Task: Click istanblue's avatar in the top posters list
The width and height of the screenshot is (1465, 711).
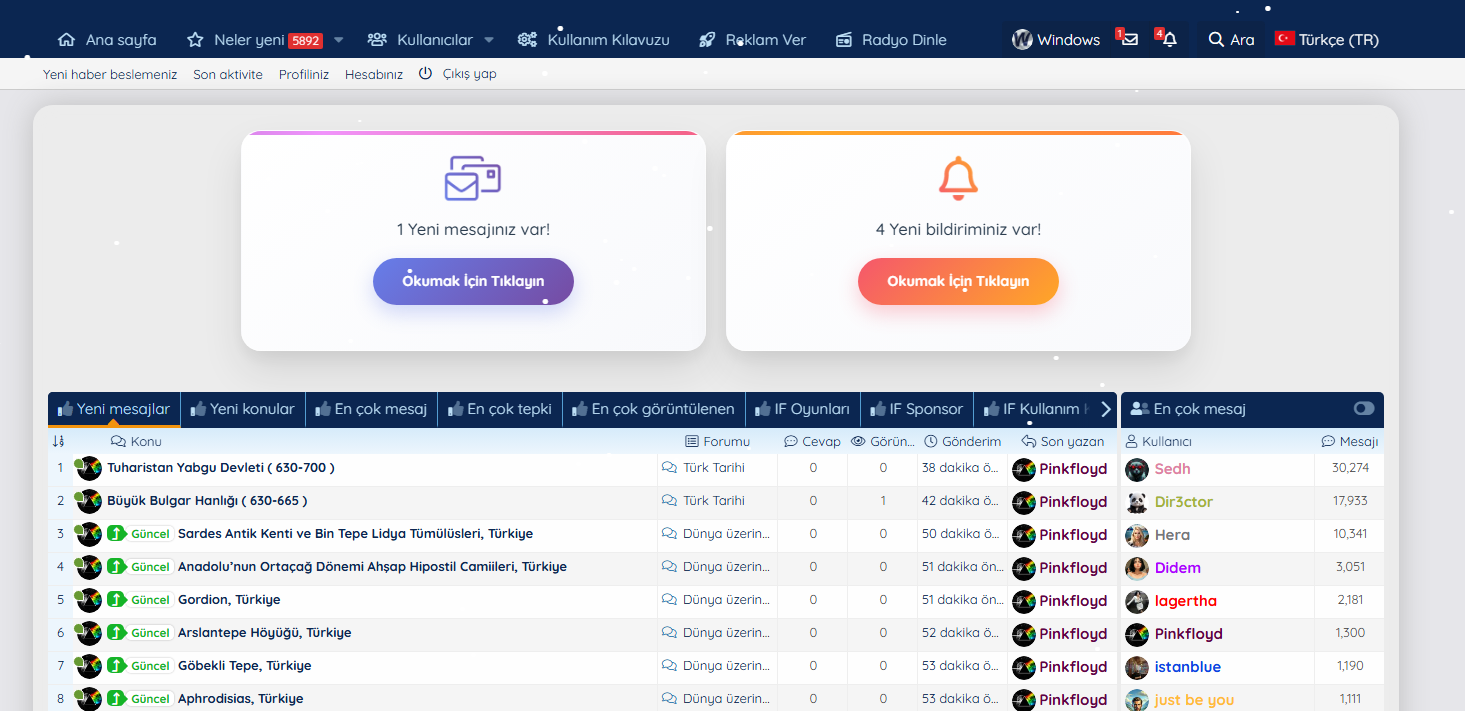Action: (x=1137, y=667)
